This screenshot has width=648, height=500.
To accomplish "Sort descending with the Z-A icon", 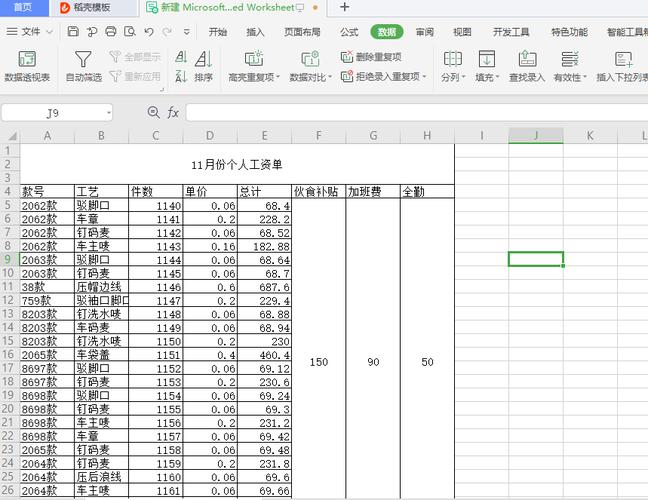I will point(181,76).
